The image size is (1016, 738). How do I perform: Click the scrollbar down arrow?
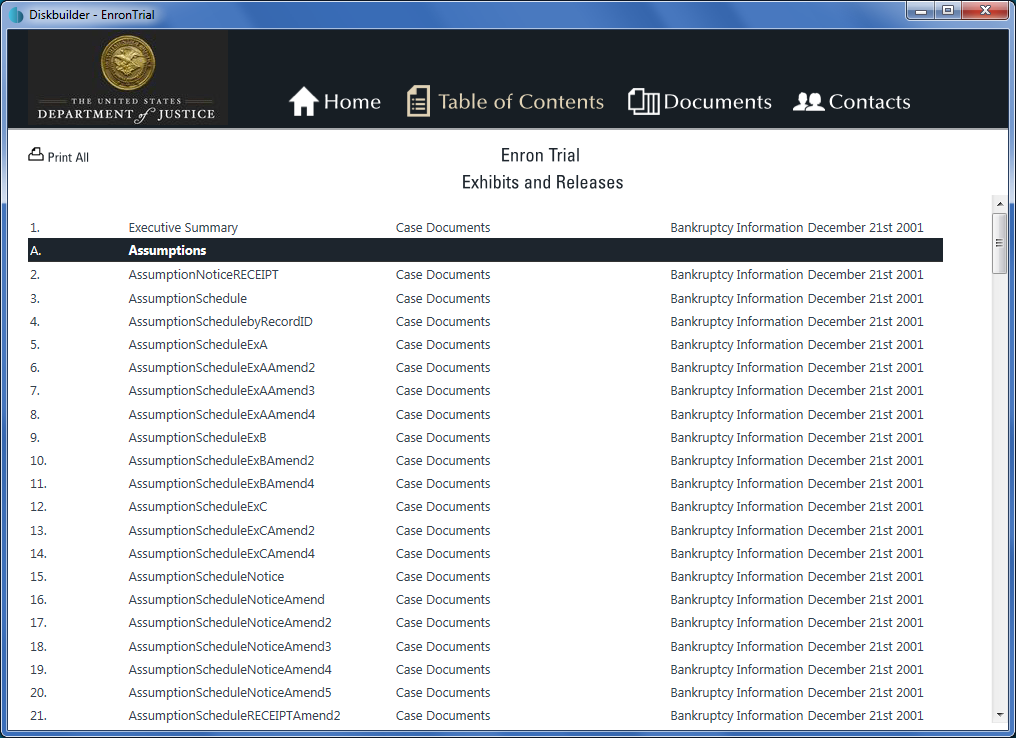click(1000, 715)
